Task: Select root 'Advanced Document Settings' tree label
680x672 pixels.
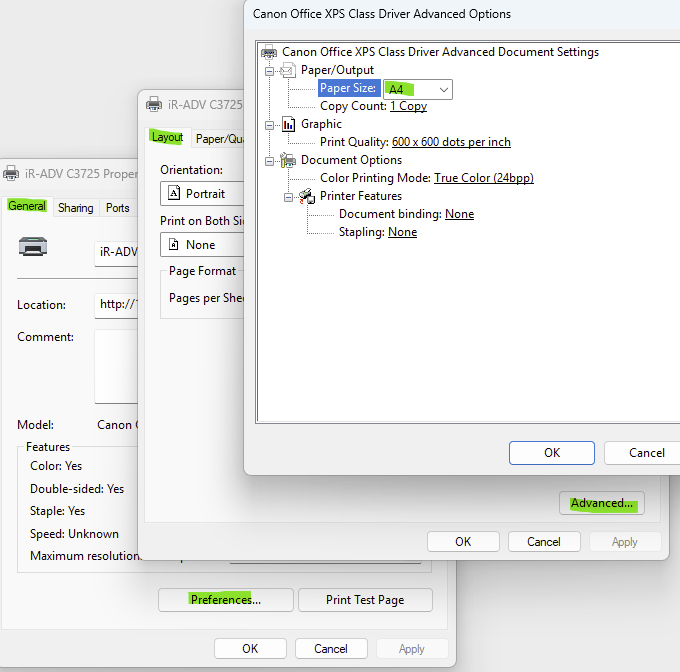Action: (440, 52)
